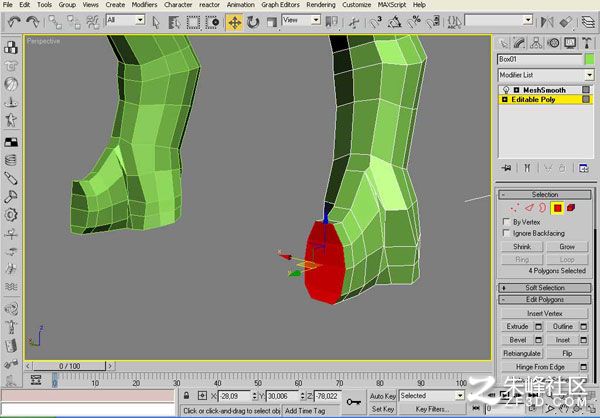Toggle the MeshSmooth lightbulb visibility
This screenshot has width=600, height=418.
point(506,90)
